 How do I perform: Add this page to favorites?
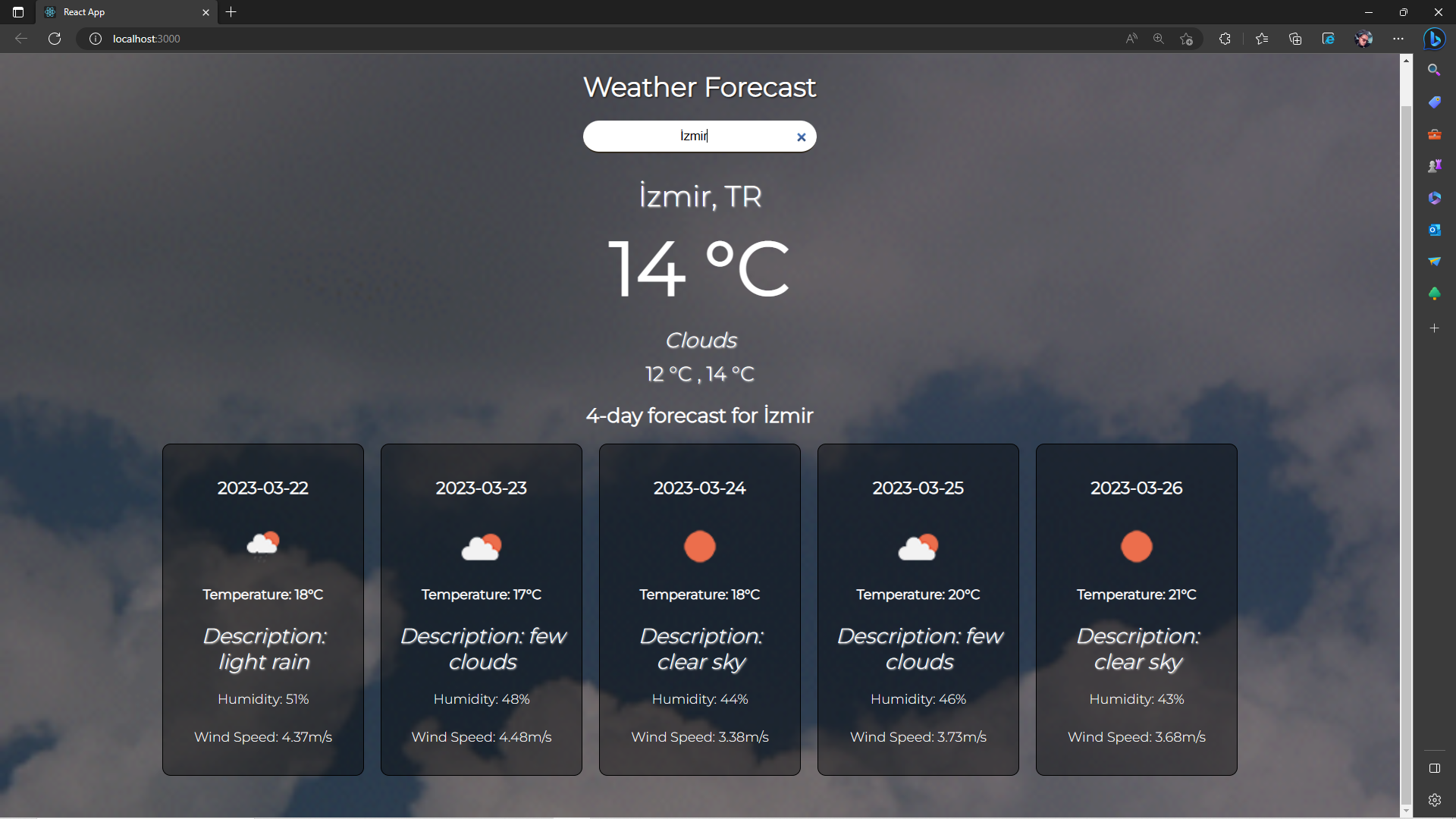(x=1187, y=39)
